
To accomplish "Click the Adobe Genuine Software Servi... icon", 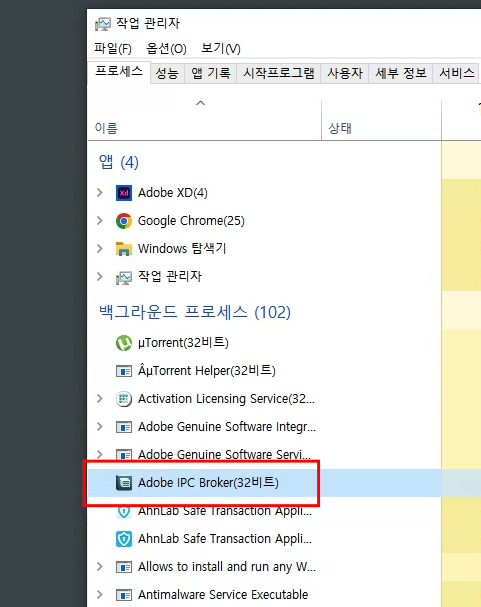I will tap(124, 454).
